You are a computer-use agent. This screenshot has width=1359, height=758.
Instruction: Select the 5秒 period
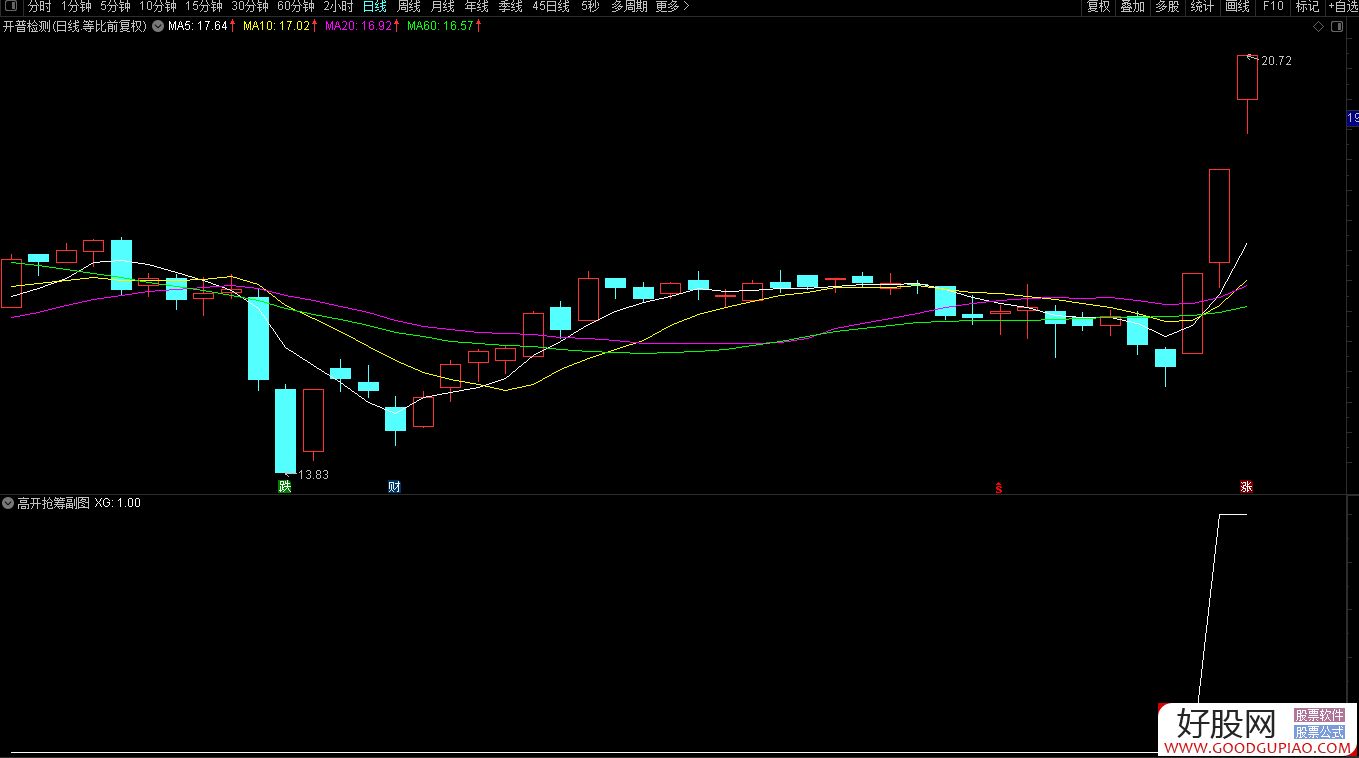(x=590, y=7)
